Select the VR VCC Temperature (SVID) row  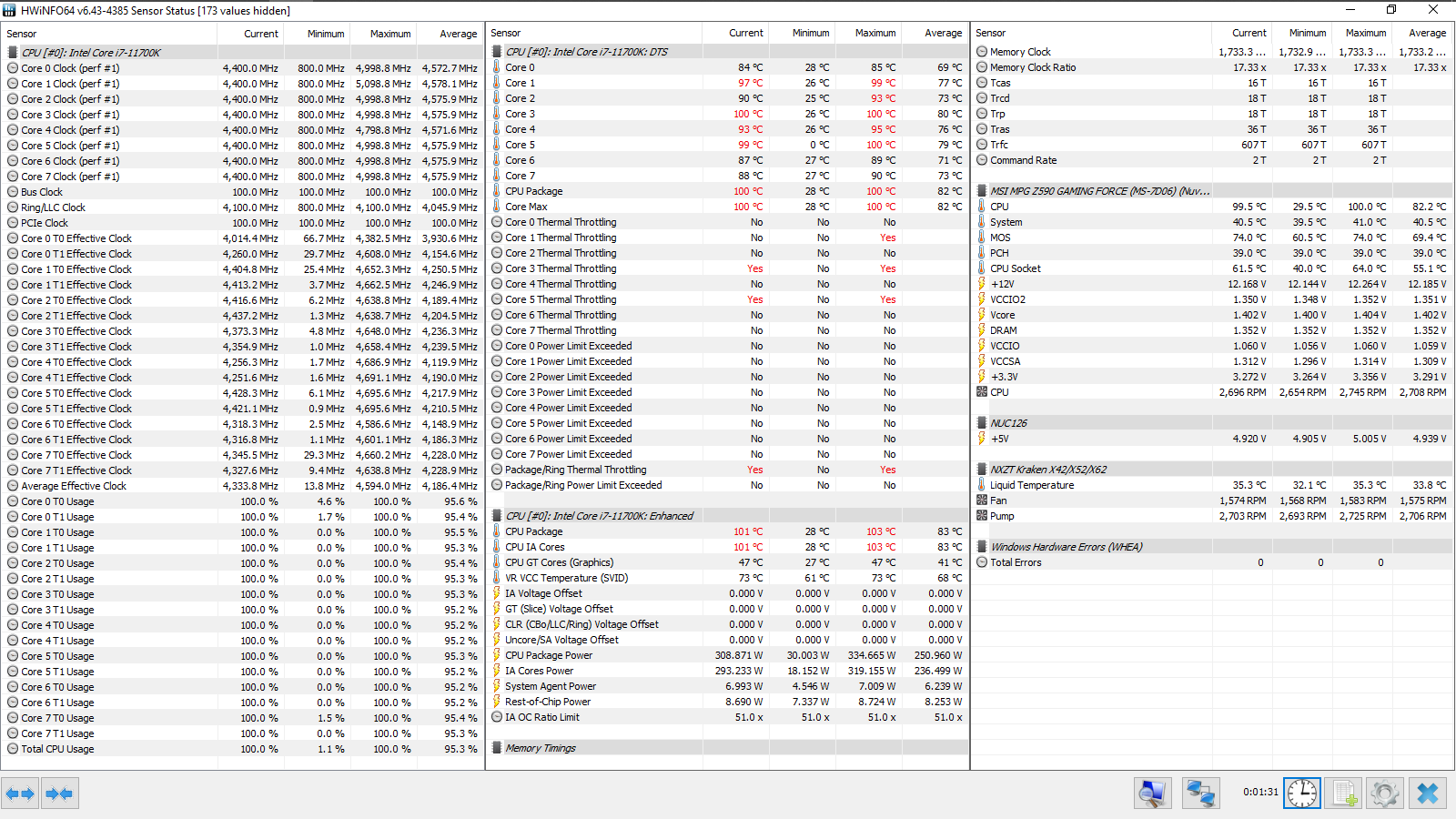coord(727,578)
